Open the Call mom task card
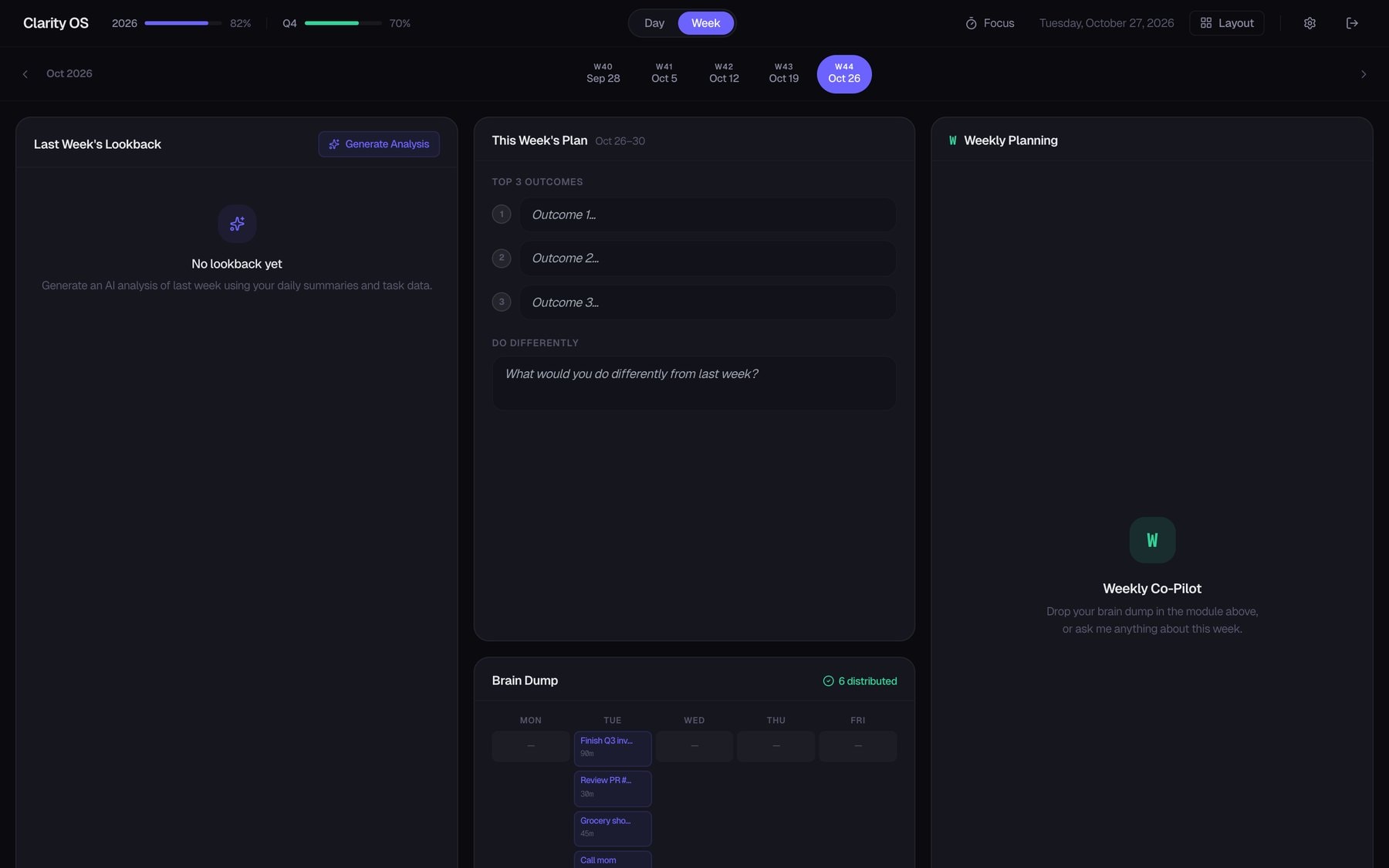Screen dimensions: 1389x868 (613, 860)
